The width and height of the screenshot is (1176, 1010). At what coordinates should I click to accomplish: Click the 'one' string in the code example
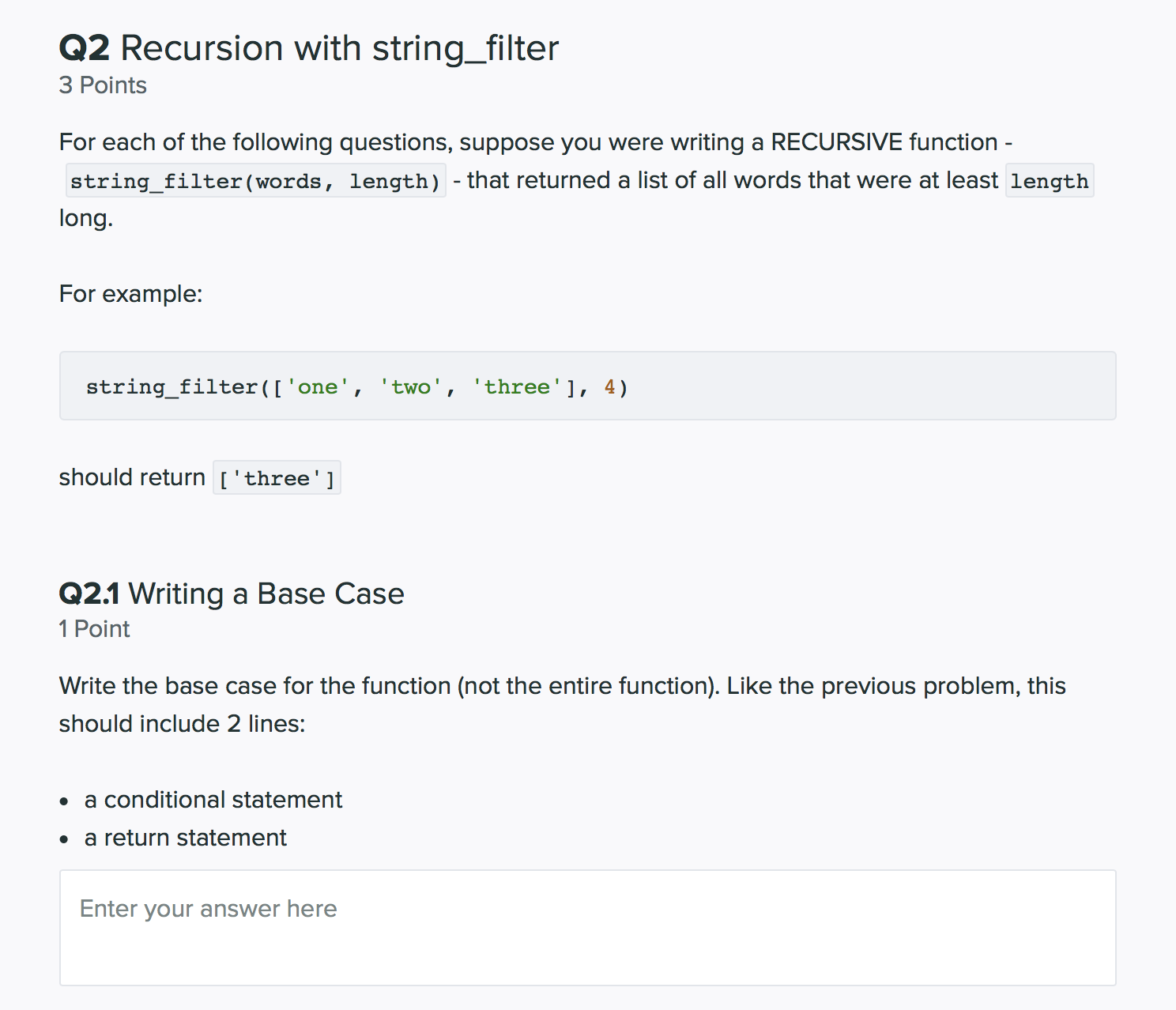[x=317, y=386]
